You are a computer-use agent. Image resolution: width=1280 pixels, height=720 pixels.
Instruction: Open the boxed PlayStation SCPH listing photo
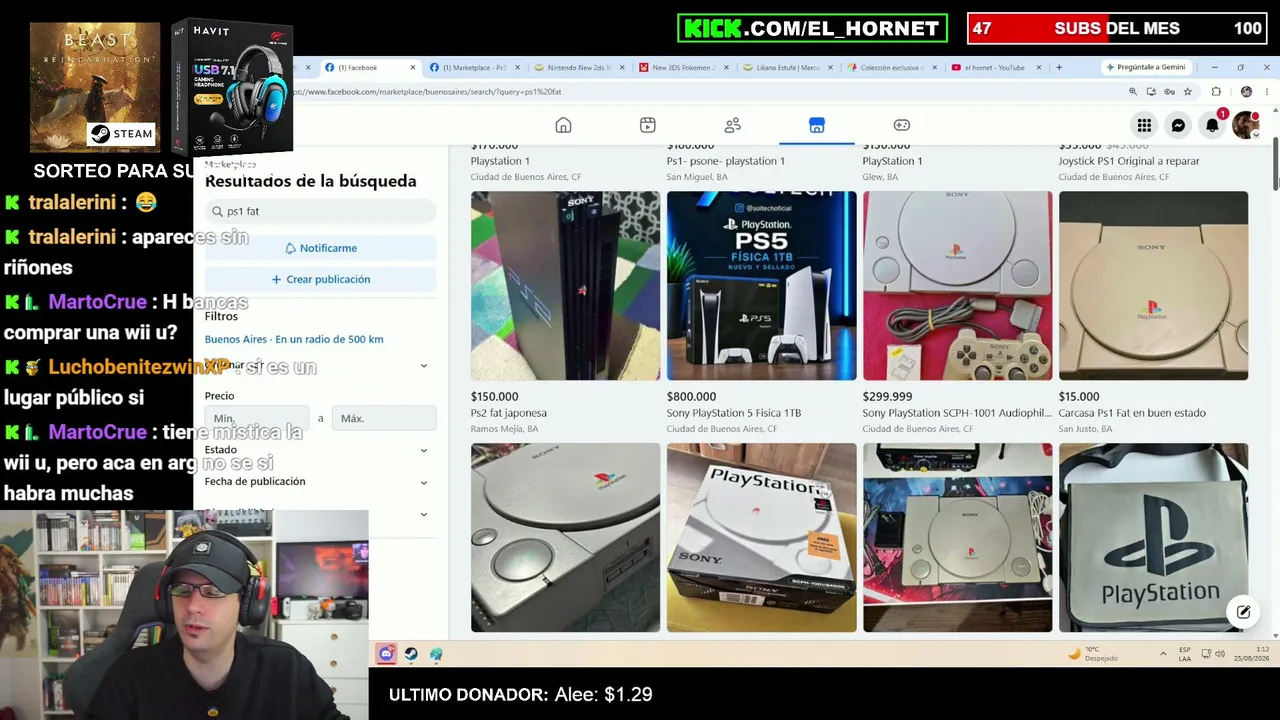(761, 538)
